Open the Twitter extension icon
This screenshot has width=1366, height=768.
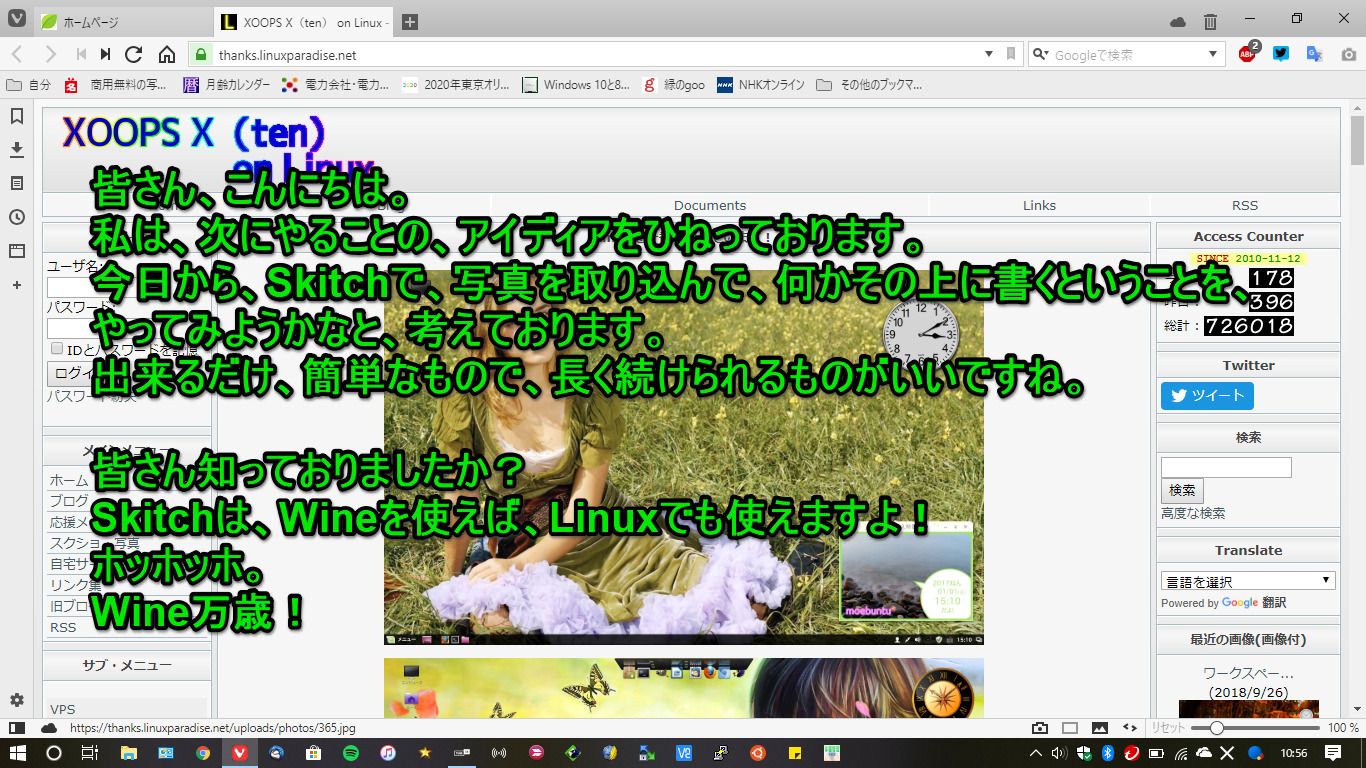tap(1281, 54)
